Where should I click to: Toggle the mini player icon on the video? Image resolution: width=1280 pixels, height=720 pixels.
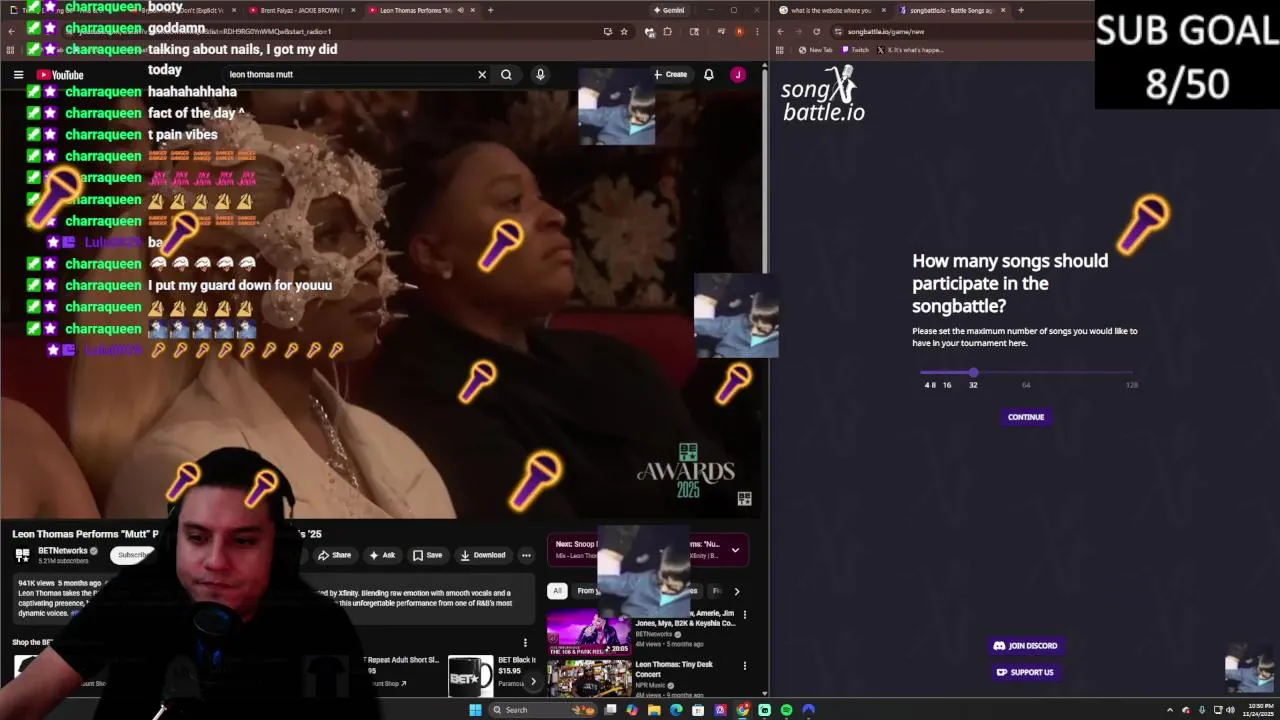point(744,498)
